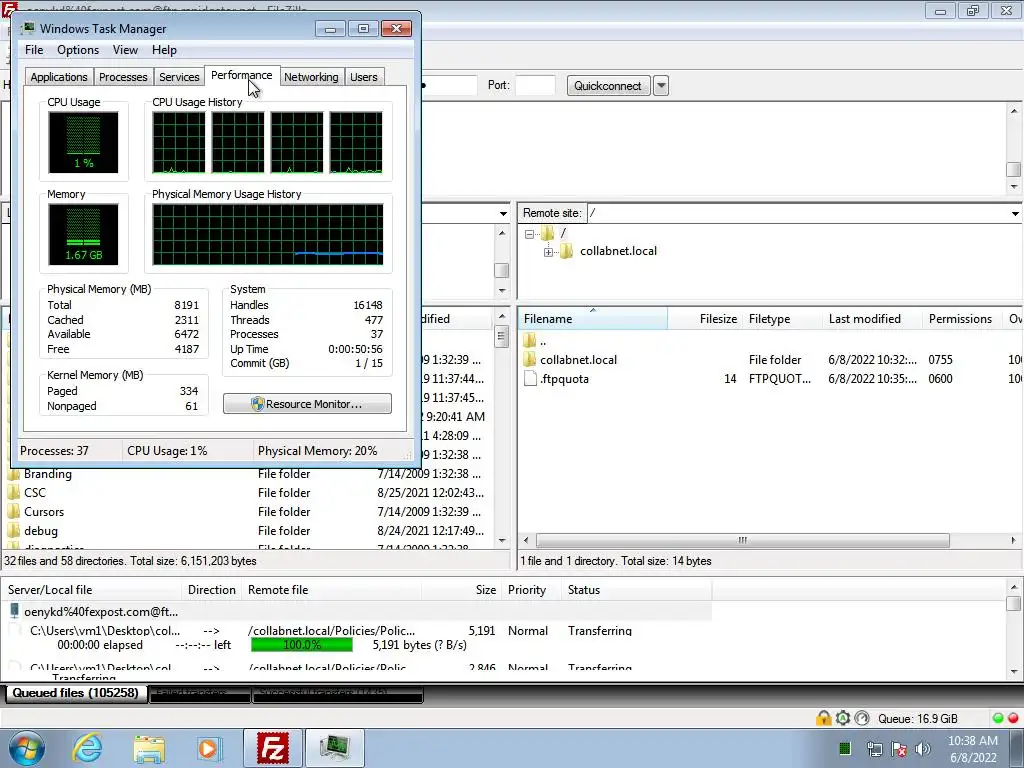Click the 100.0% transfer progress bar
Screen dimensions: 1024x768
[x=302, y=645]
